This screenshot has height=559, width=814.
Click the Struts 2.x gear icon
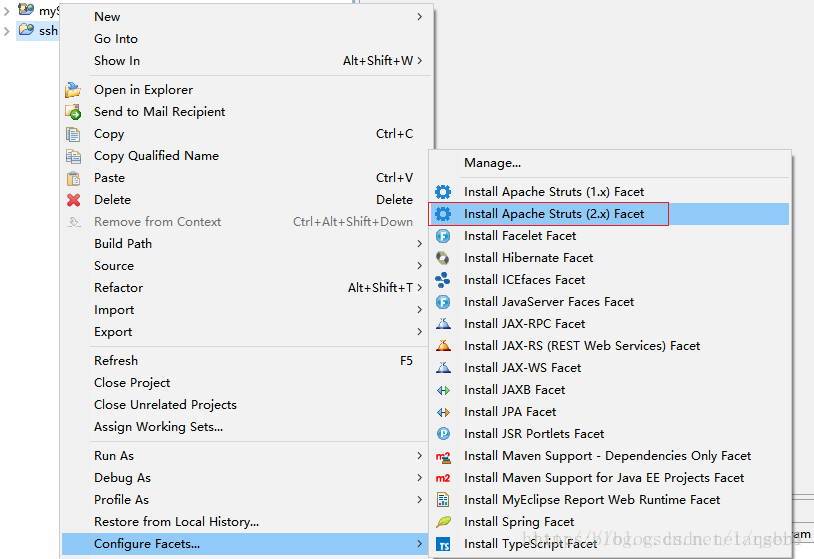click(443, 214)
